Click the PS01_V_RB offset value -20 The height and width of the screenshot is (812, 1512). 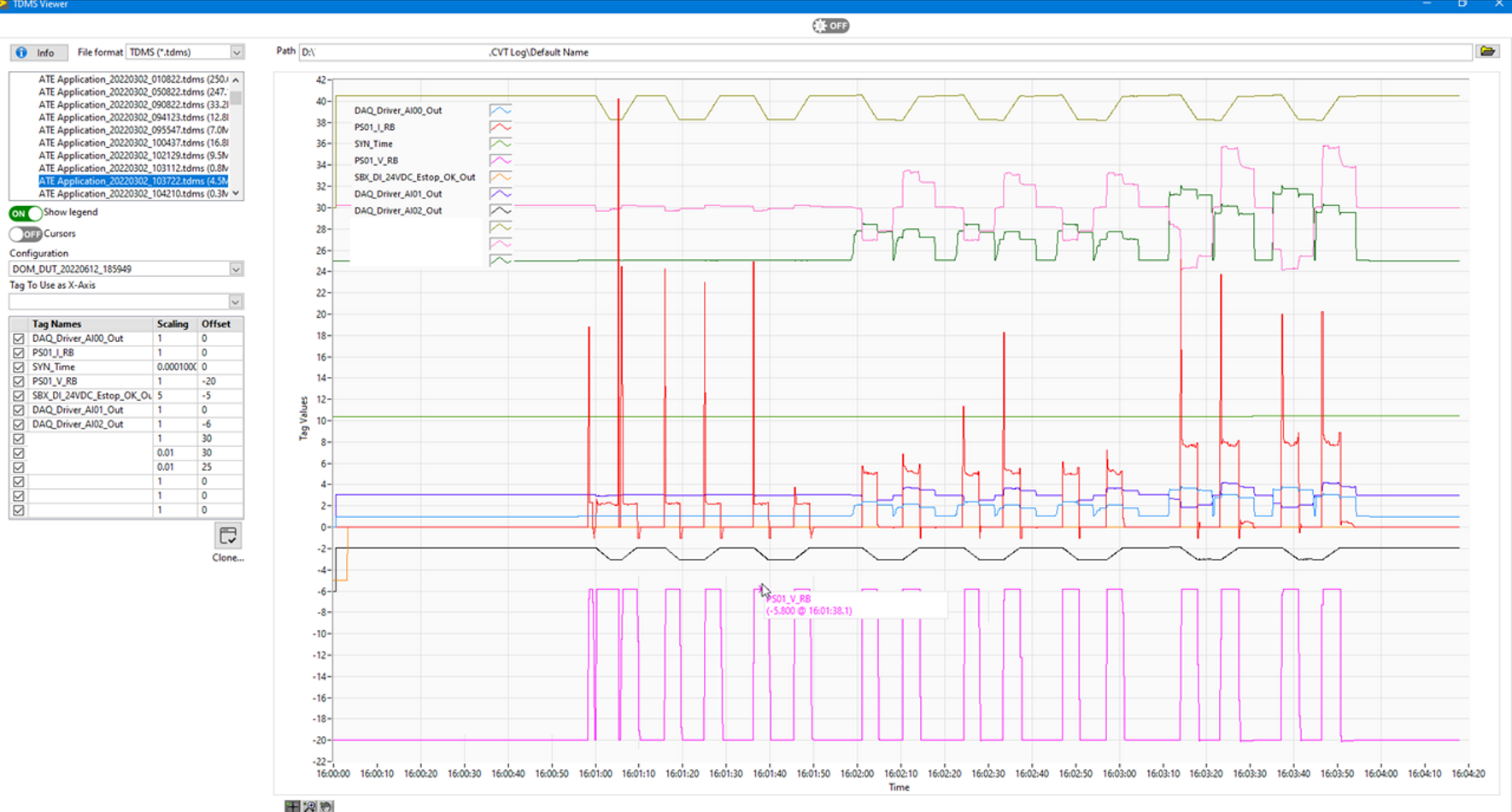(x=220, y=381)
